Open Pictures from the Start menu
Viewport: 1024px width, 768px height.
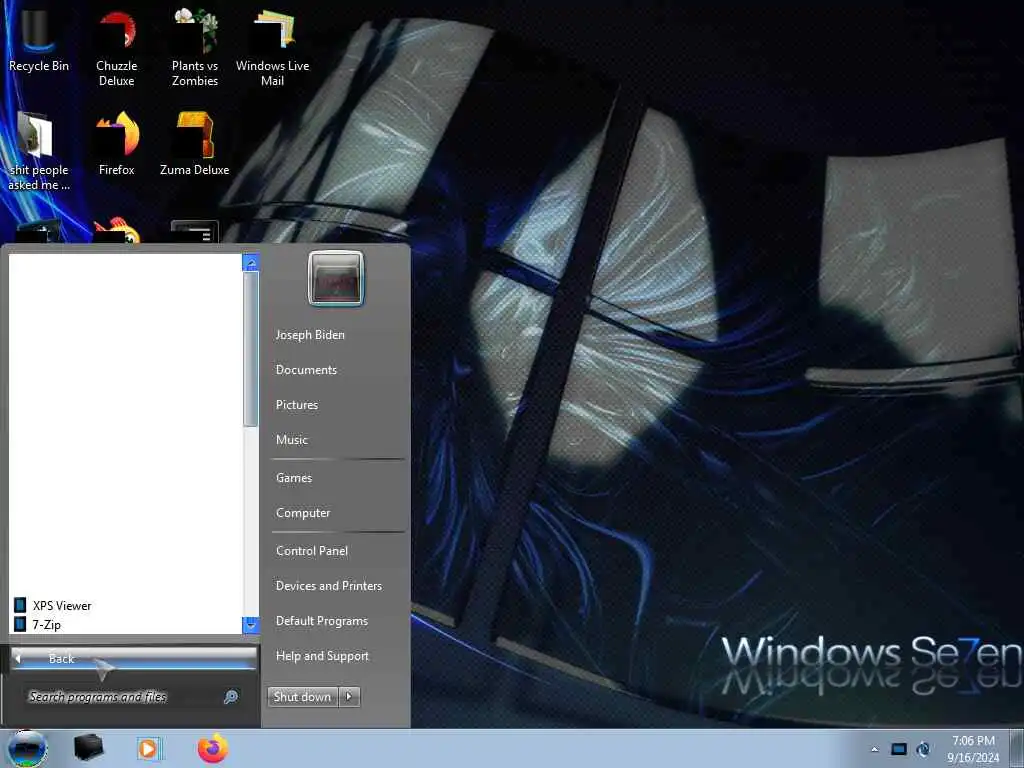[297, 405]
